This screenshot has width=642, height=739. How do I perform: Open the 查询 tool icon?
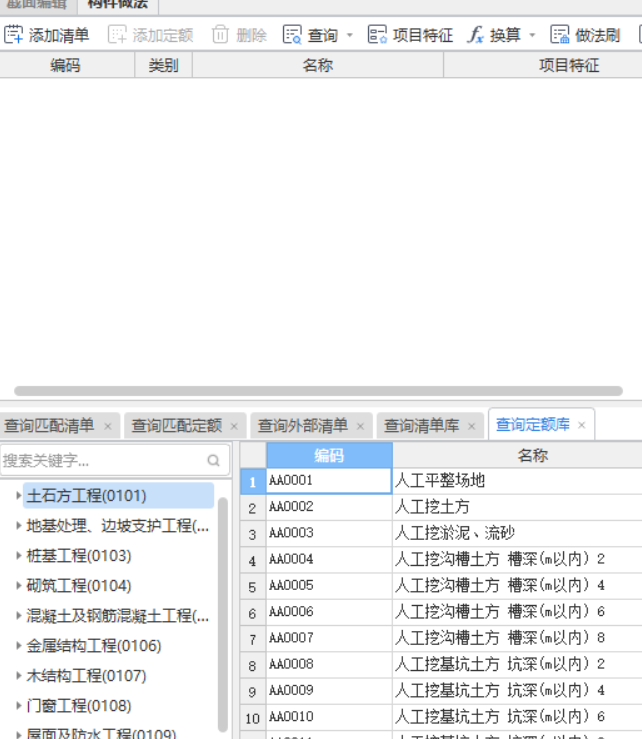tap(292, 35)
